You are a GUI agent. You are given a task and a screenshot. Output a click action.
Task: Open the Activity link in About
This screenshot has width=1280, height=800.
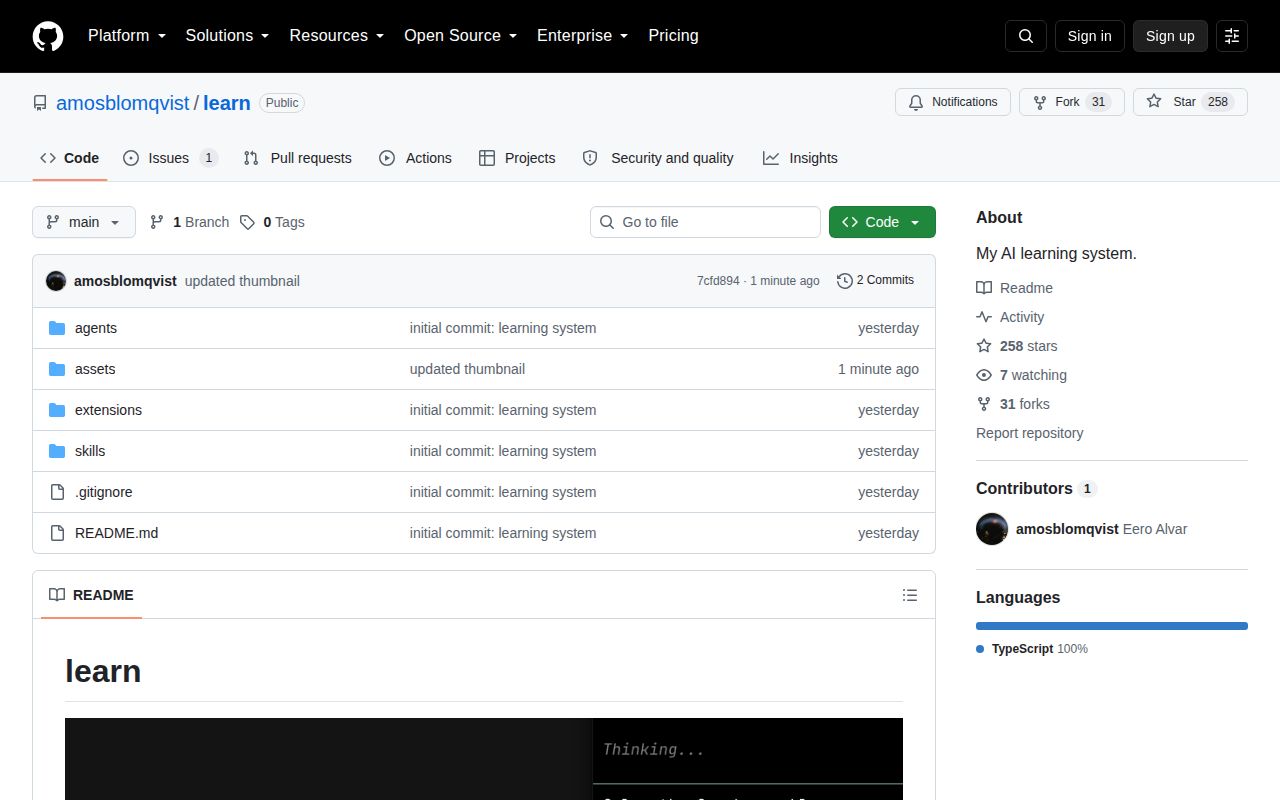[1010, 317]
